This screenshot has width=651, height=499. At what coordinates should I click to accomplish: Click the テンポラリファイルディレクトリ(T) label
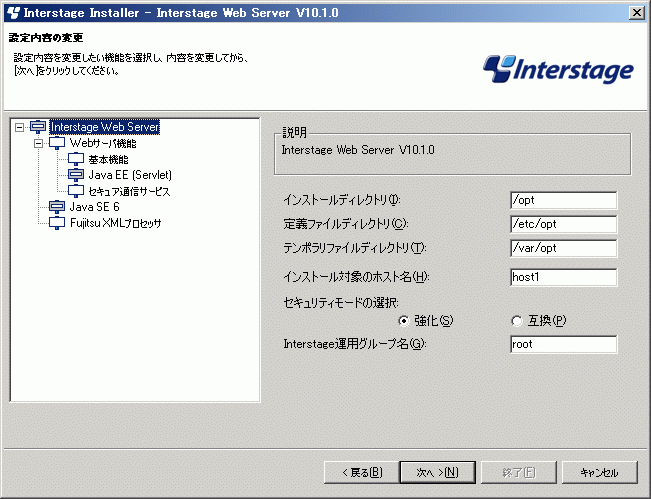click(355, 248)
